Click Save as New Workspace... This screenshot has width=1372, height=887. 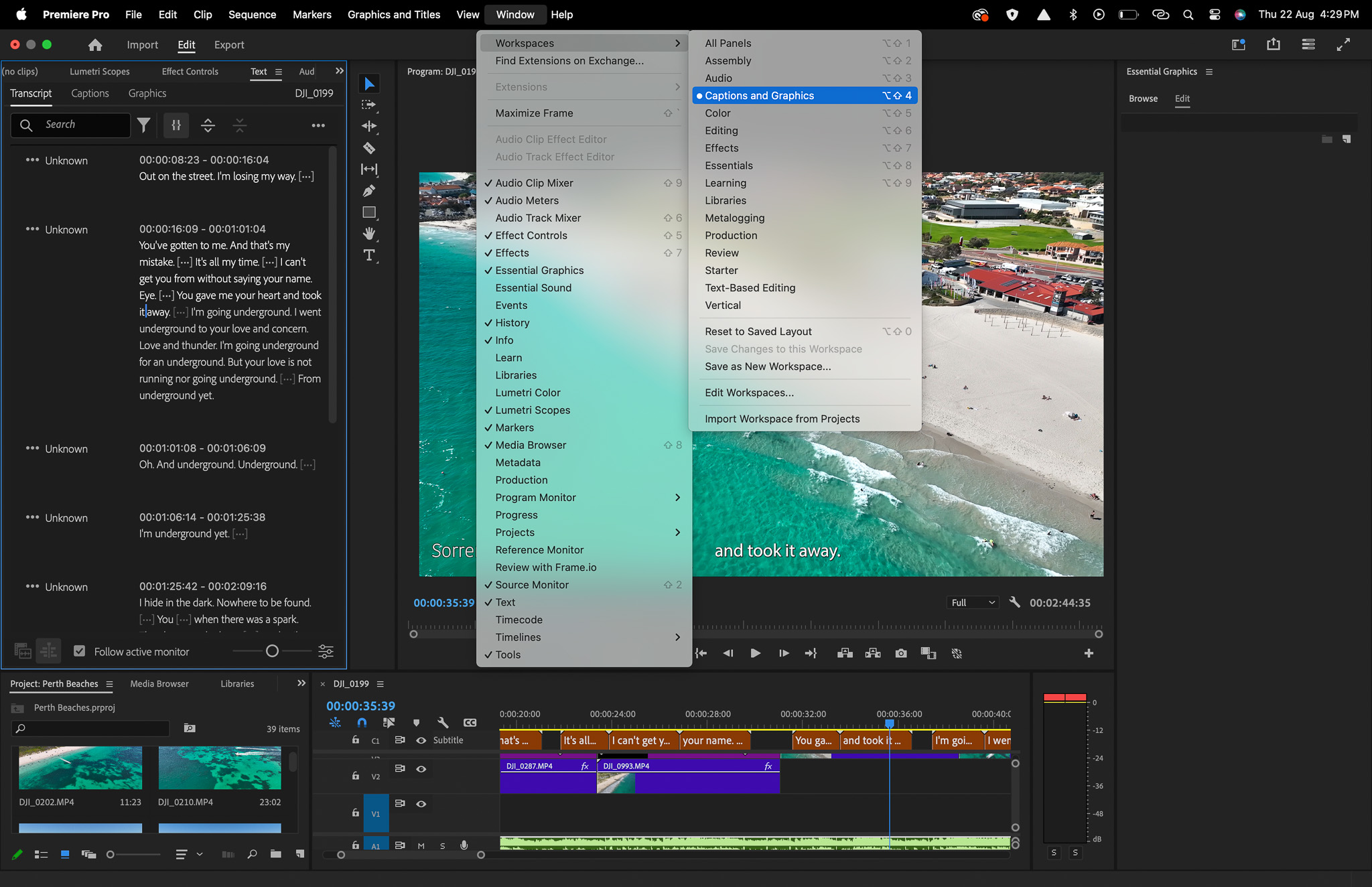(x=805, y=366)
